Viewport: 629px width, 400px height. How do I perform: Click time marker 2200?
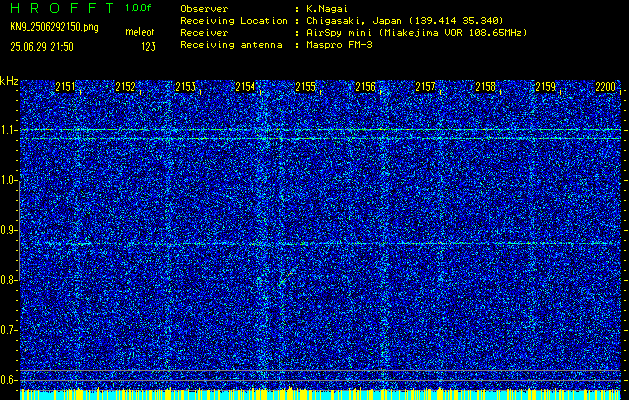605,87
